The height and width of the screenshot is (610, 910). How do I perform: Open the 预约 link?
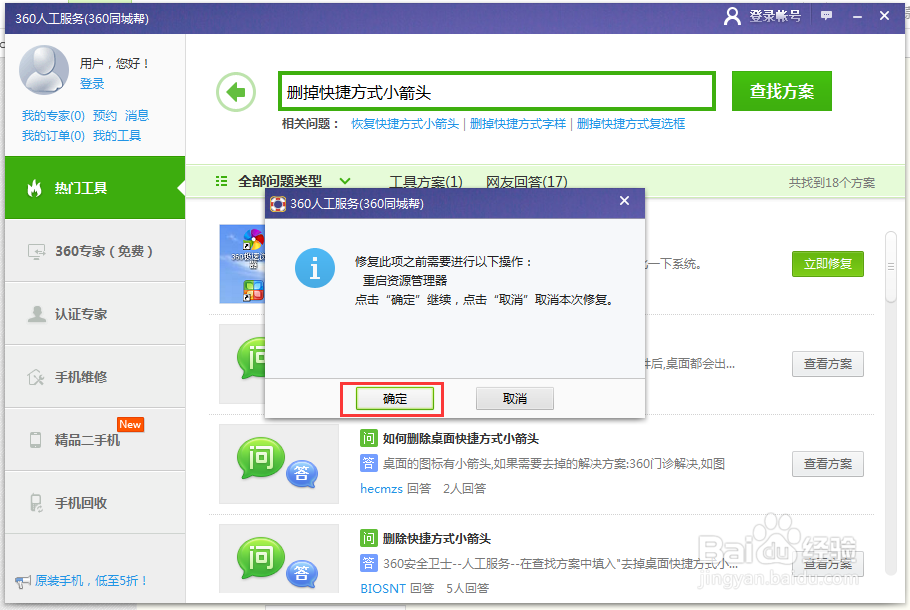[x=105, y=115]
